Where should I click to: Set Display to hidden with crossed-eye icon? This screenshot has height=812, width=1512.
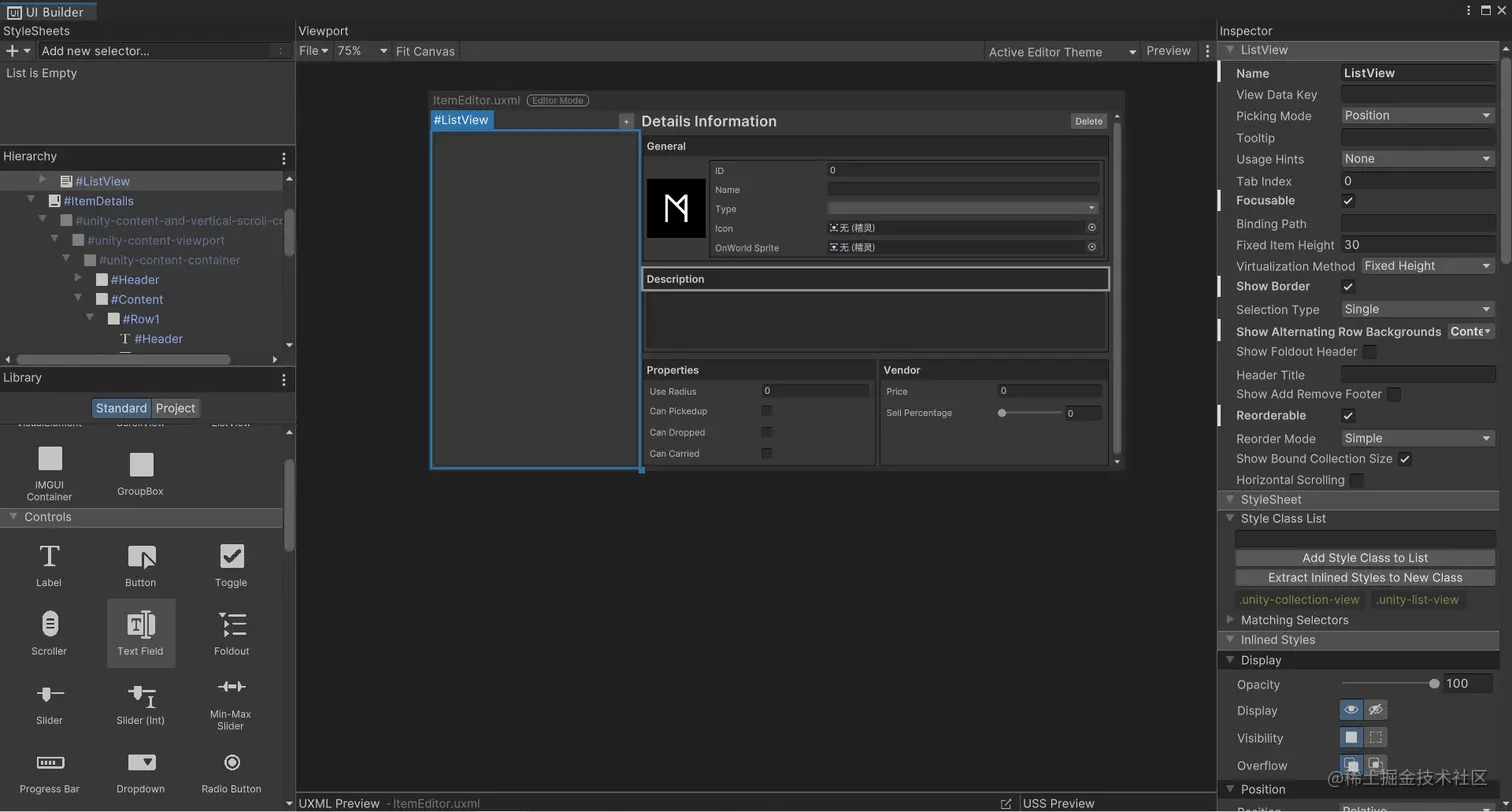point(1376,710)
